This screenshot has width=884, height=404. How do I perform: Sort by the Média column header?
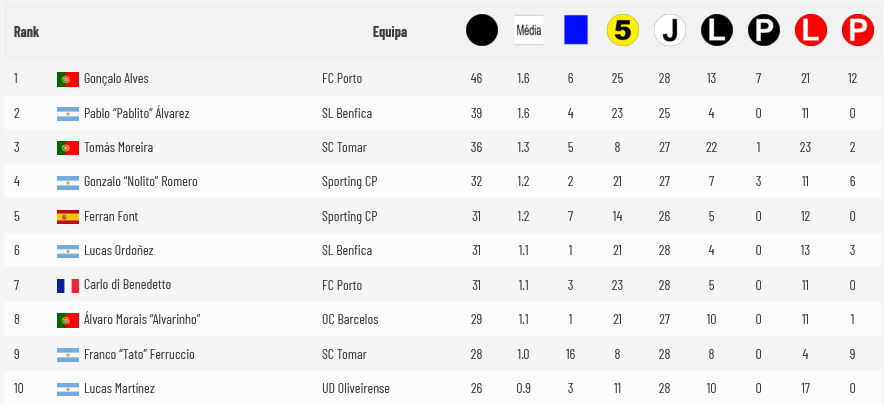[x=528, y=31]
